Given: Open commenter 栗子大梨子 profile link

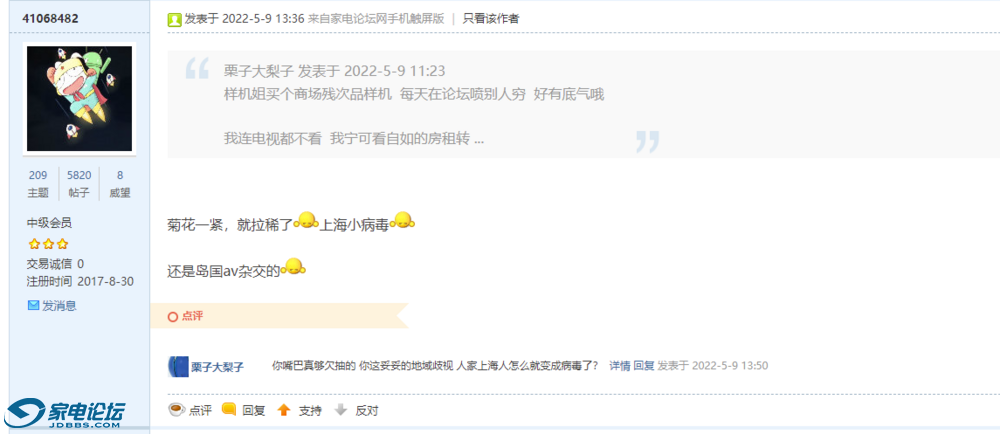Looking at the screenshot, I should pos(217,366).
